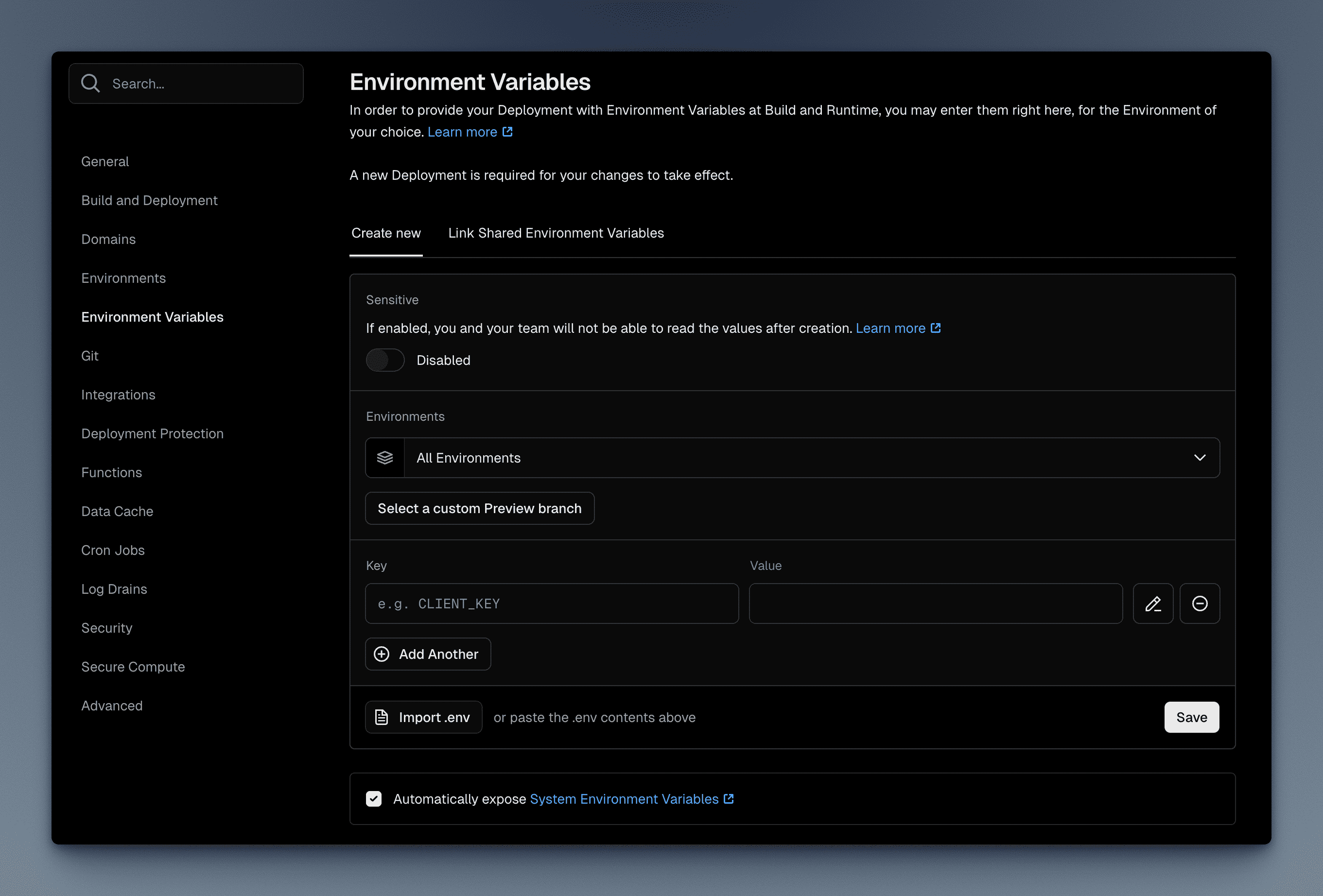The height and width of the screenshot is (896, 1323).
Task: Open Deployment Protection in sidebar
Action: (152, 434)
